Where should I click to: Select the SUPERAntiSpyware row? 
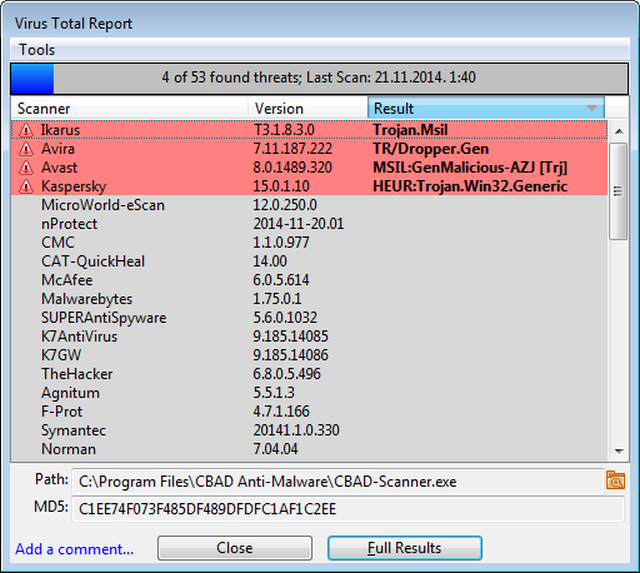point(309,318)
